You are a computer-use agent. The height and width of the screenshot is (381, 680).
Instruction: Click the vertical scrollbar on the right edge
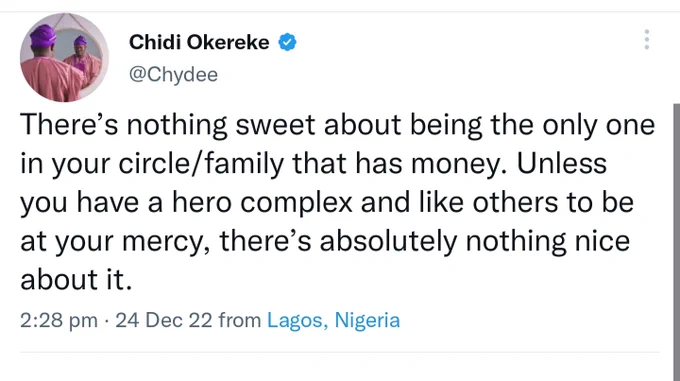coord(676,242)
